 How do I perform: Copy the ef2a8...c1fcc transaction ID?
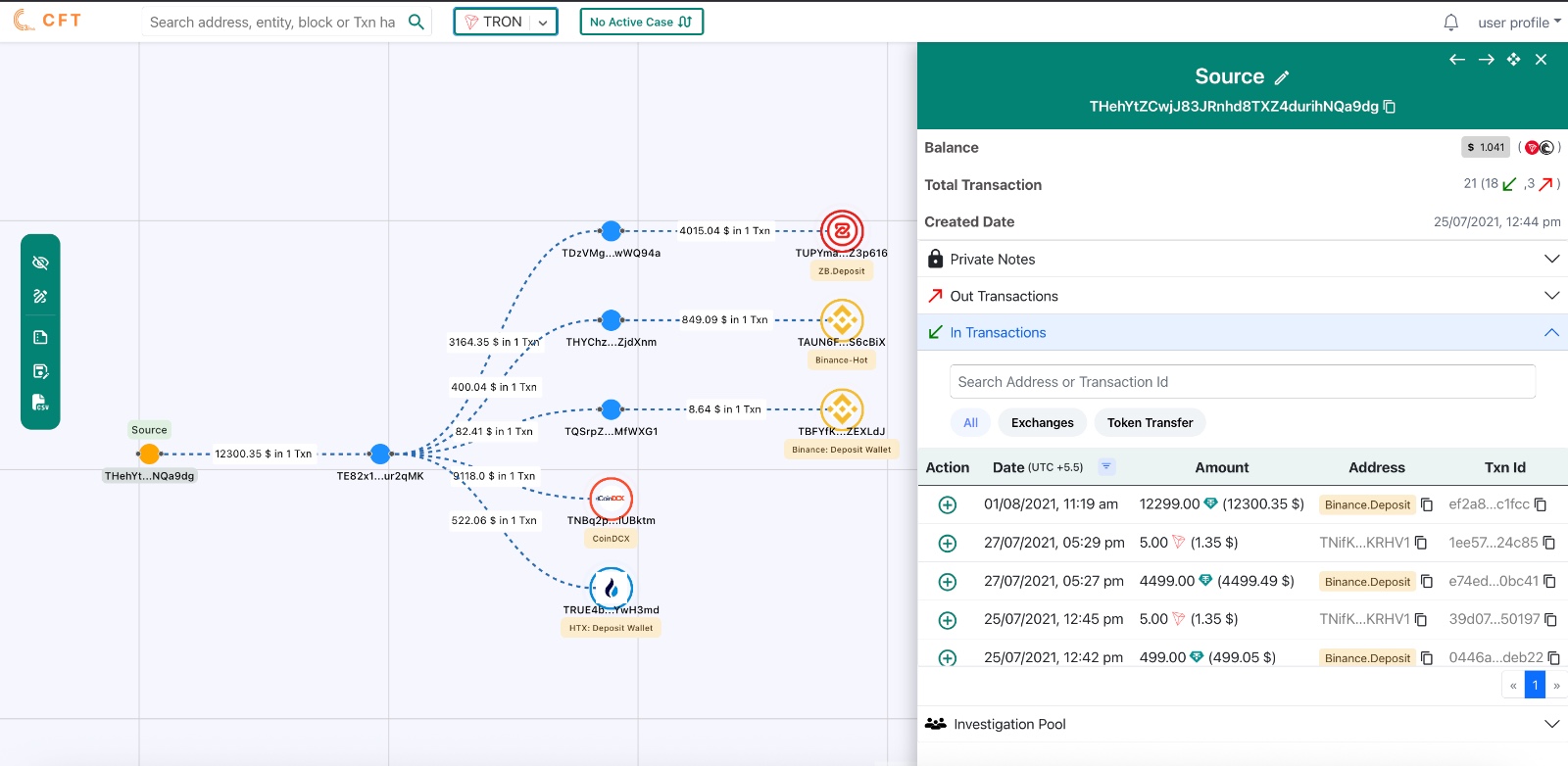1541,504
